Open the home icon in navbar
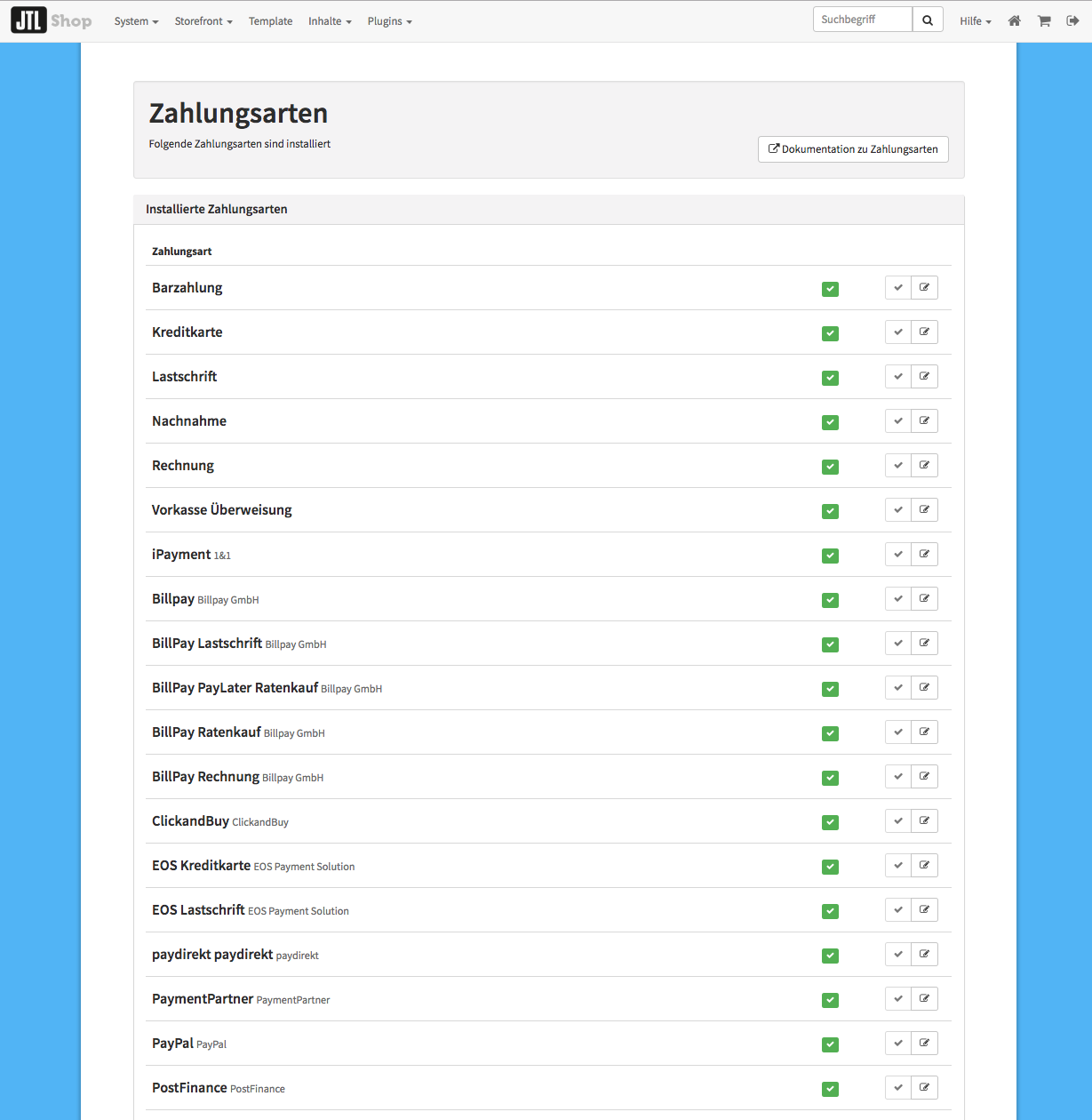1092x1120 pixels. [1014, 21]
